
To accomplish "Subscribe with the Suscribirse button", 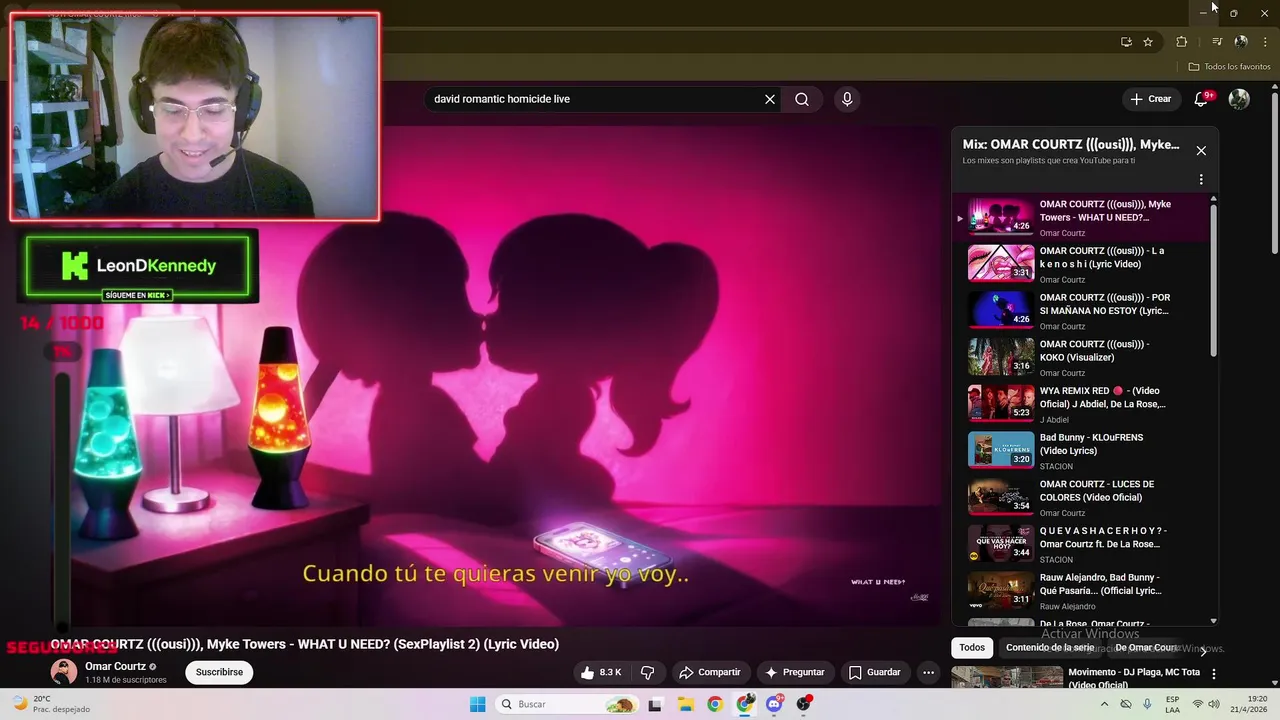I will coord(219,672).
